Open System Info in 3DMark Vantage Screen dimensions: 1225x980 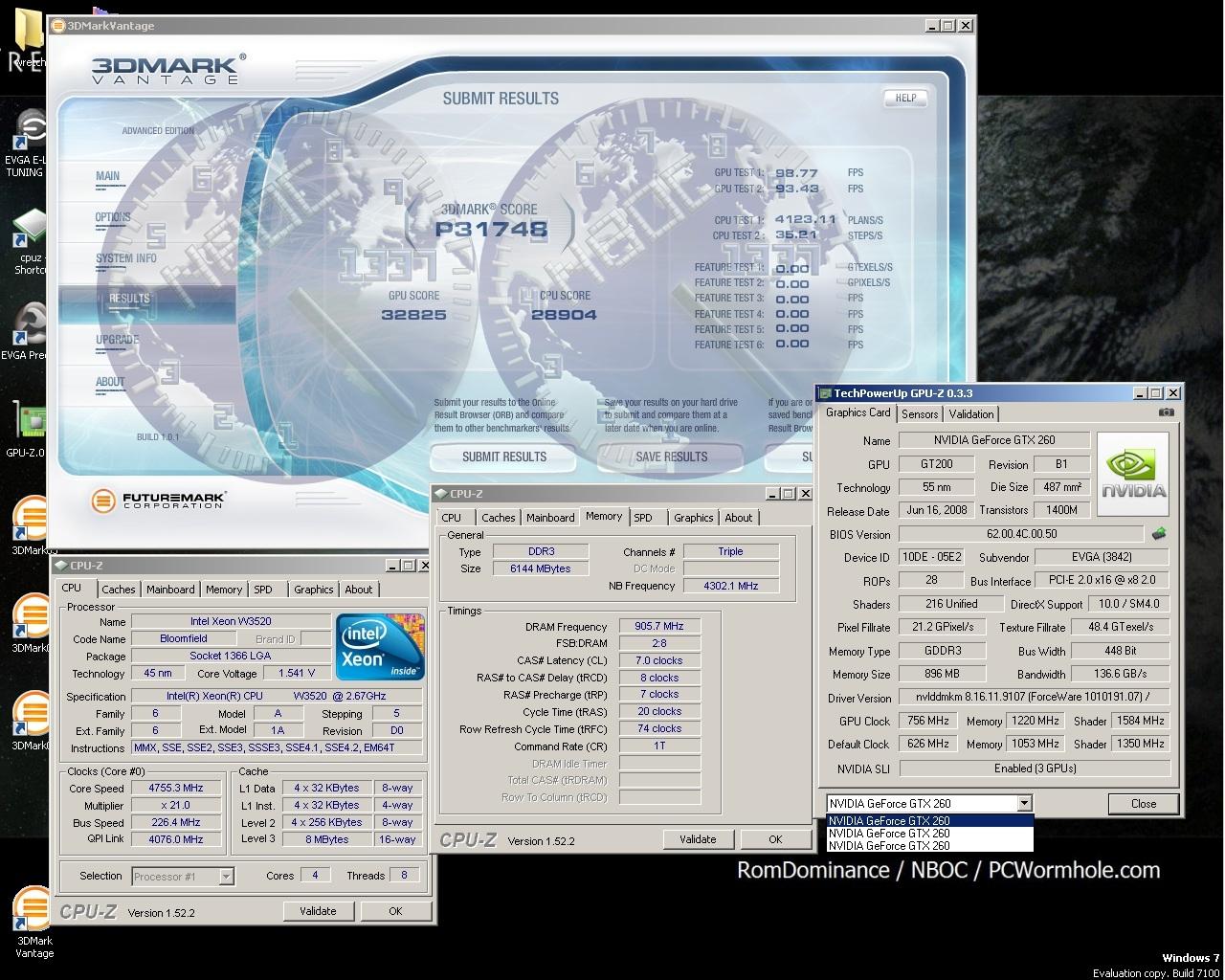point(126,258)
